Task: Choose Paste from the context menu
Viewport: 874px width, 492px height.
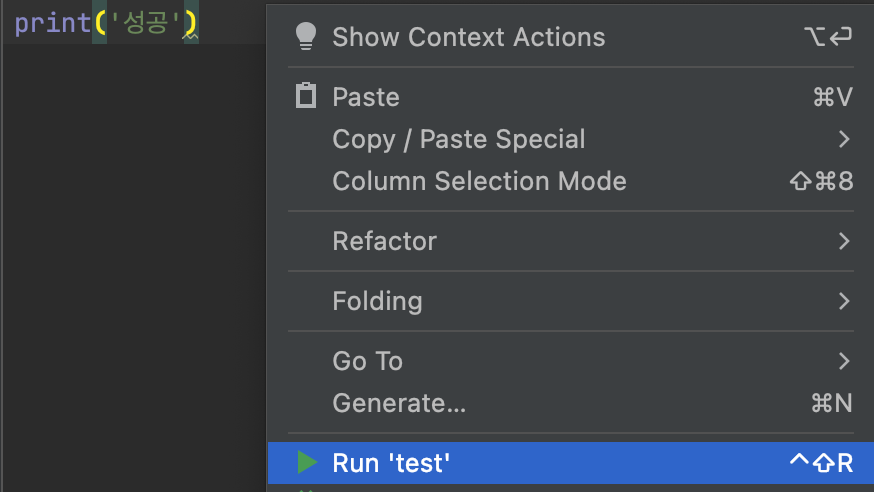Action: pyautogui.click(x=366, y=97)
